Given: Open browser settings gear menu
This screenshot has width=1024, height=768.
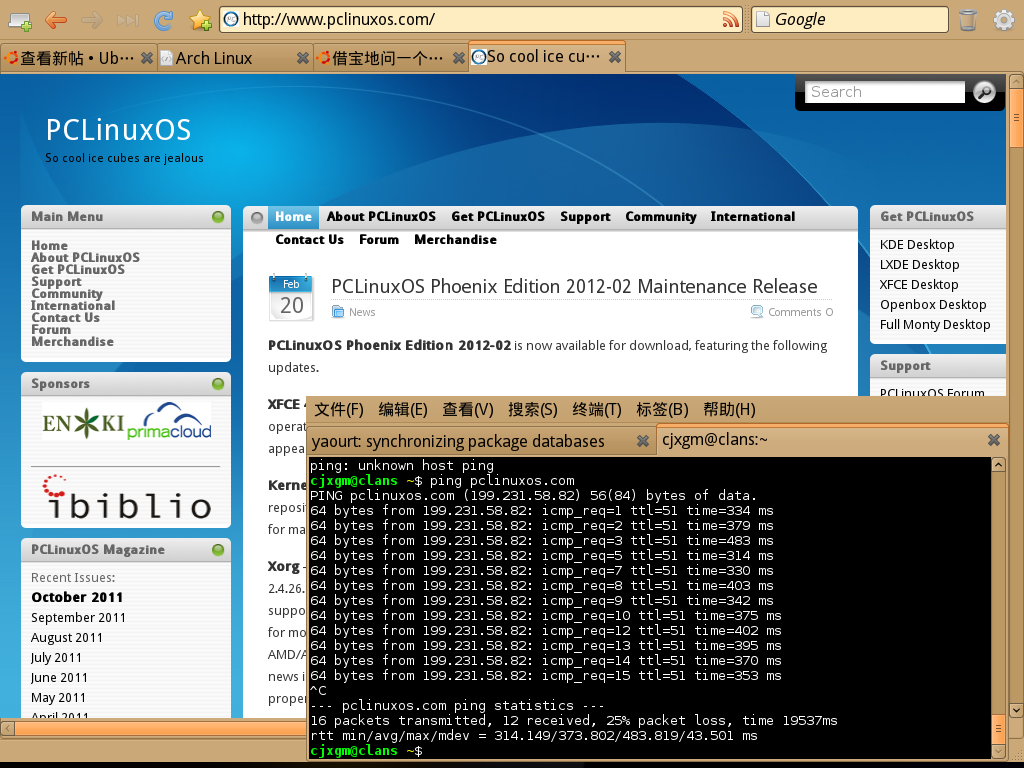Looking at the screenshot, I should (x=1003, y=20).
